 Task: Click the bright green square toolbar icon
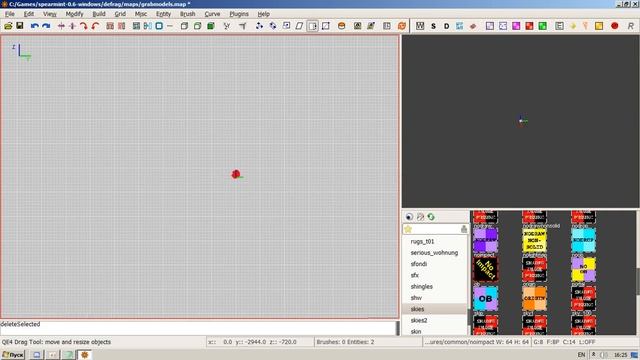point(542,26)
